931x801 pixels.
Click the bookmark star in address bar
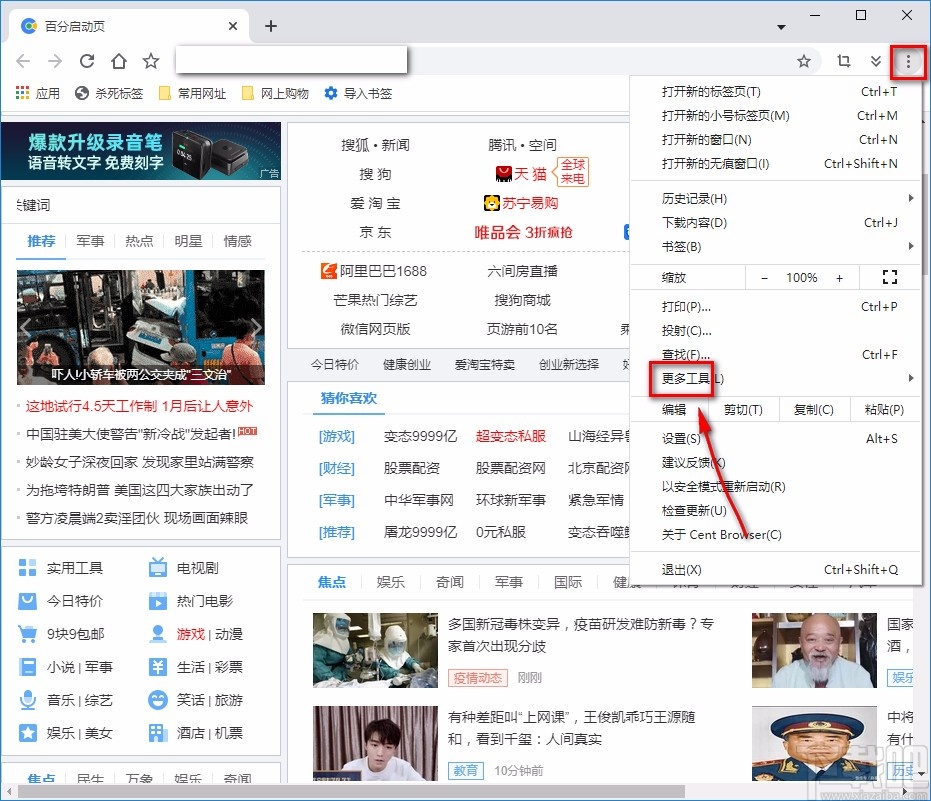[x=803, y=62]
